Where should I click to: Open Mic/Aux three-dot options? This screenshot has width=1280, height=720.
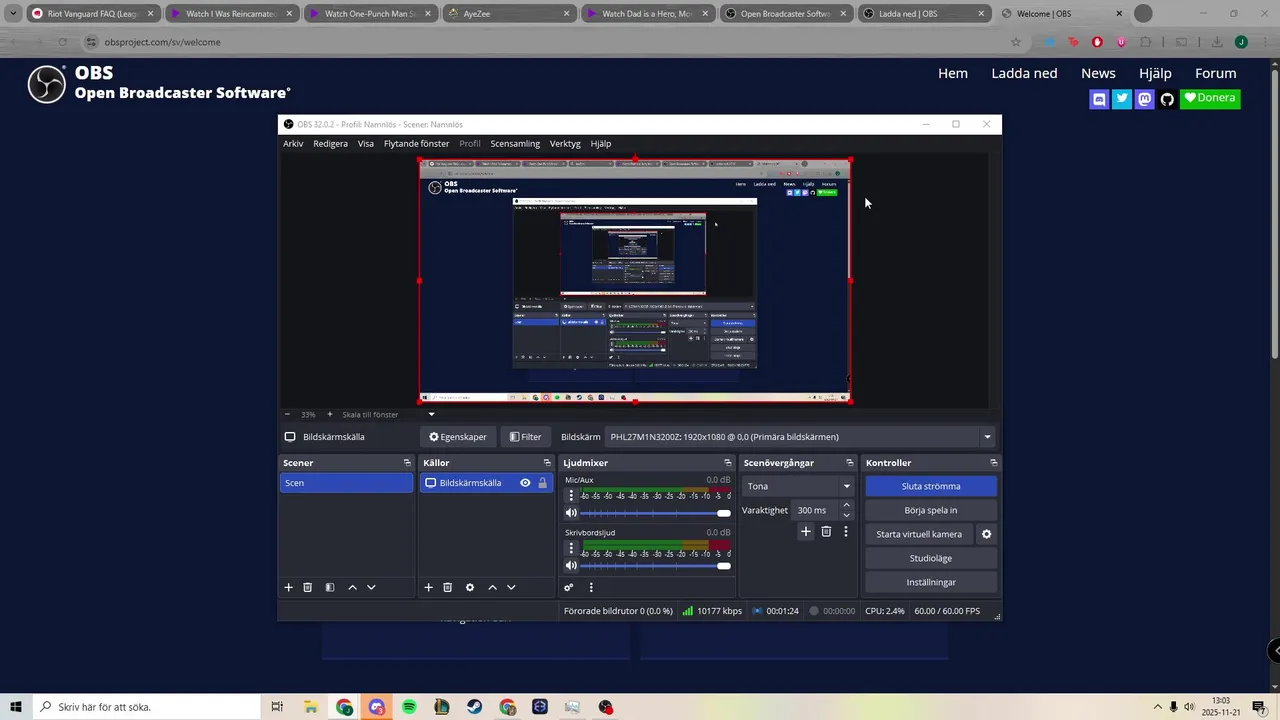pos(572,495)
